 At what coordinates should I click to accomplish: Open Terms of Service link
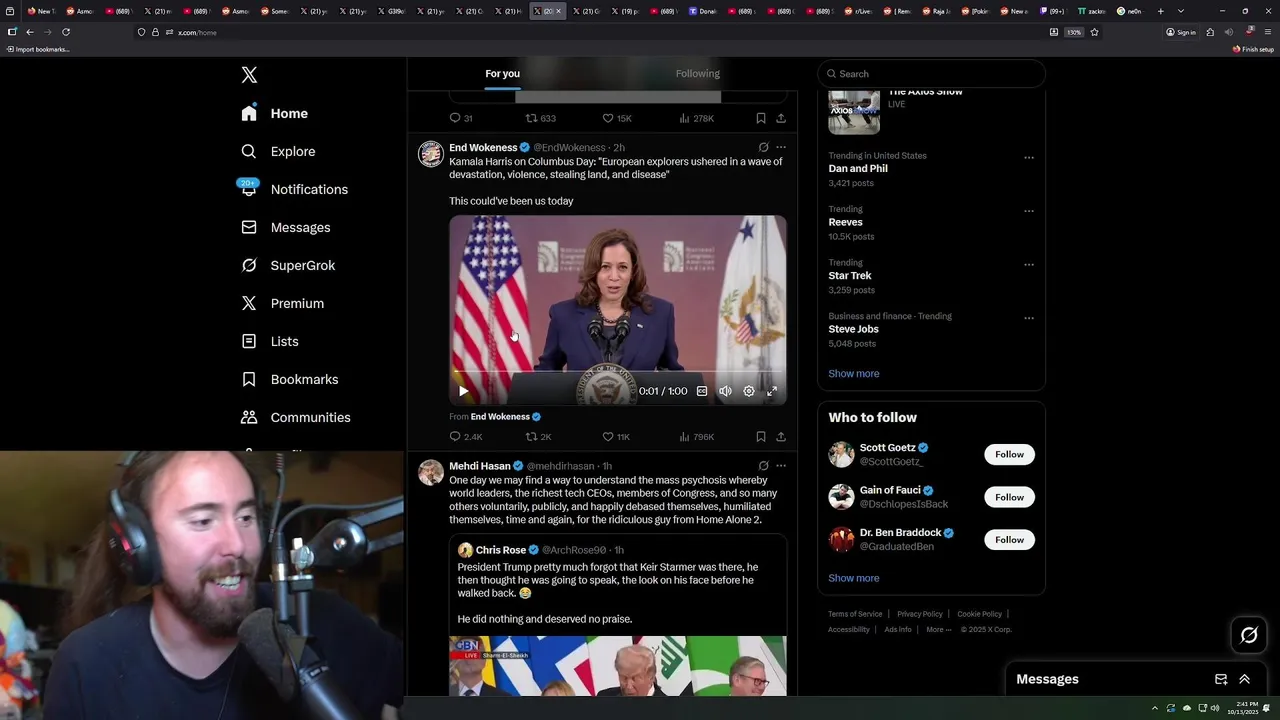pos(855,614)
